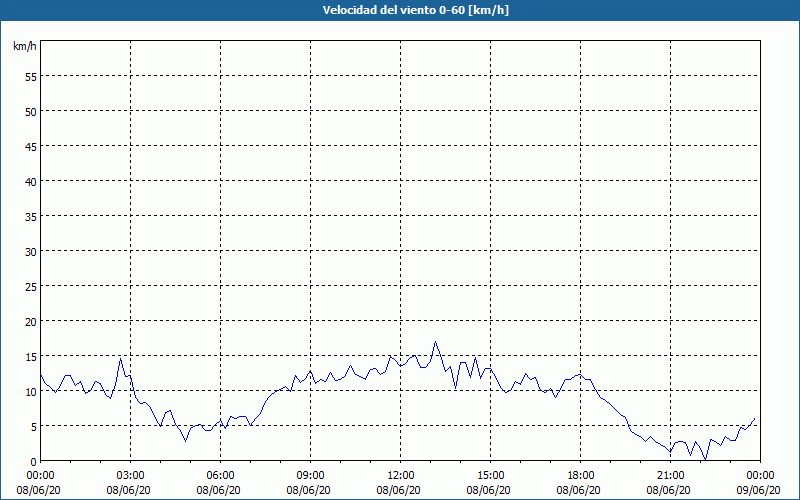Viewport: 800px width, 500px height.
Task: Select the 12:00 time label
Action: coord(400,475)
